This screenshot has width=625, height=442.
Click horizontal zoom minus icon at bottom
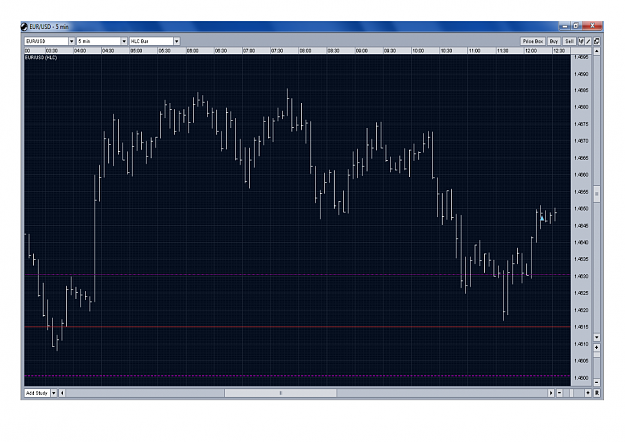tap(560, 393)
